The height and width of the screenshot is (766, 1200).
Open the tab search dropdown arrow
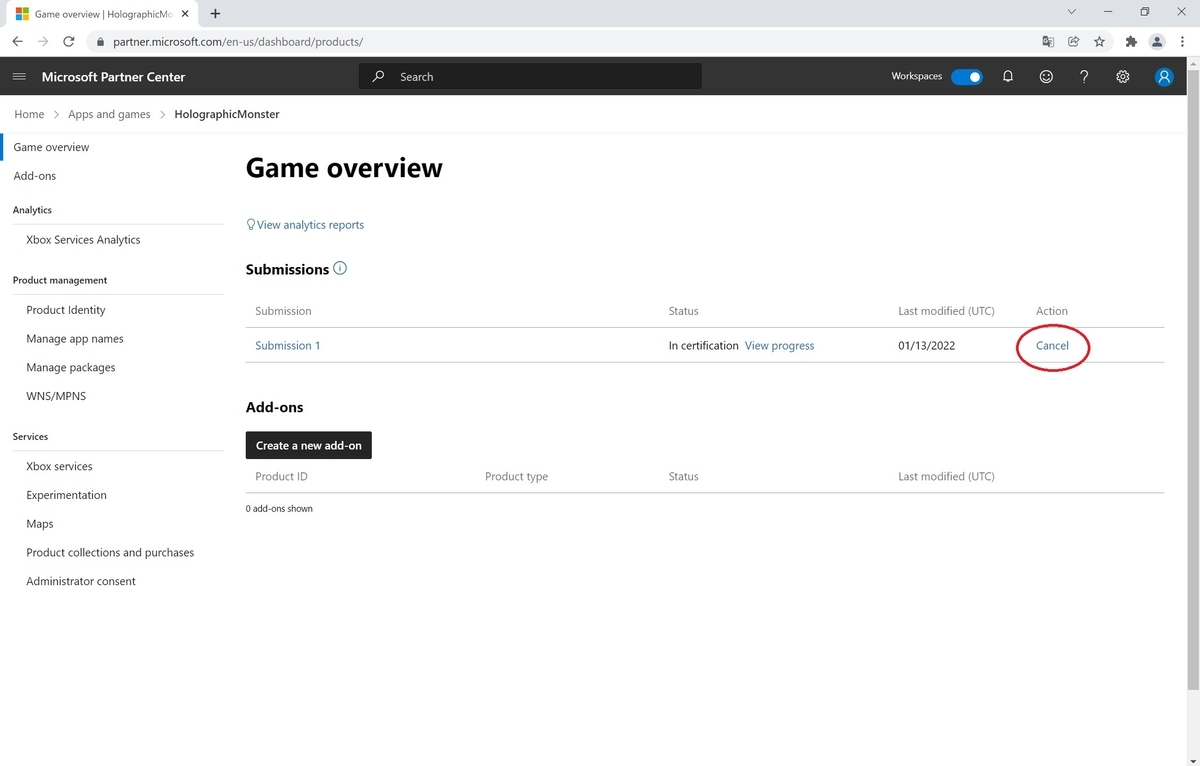tap(1072, 12)
